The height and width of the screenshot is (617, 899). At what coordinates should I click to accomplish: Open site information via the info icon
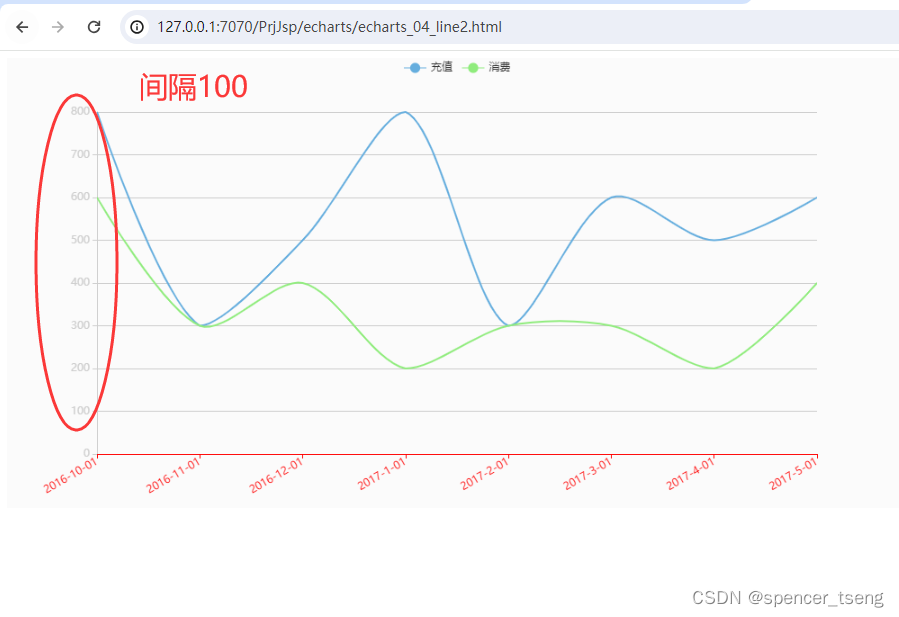pos(135,27)
